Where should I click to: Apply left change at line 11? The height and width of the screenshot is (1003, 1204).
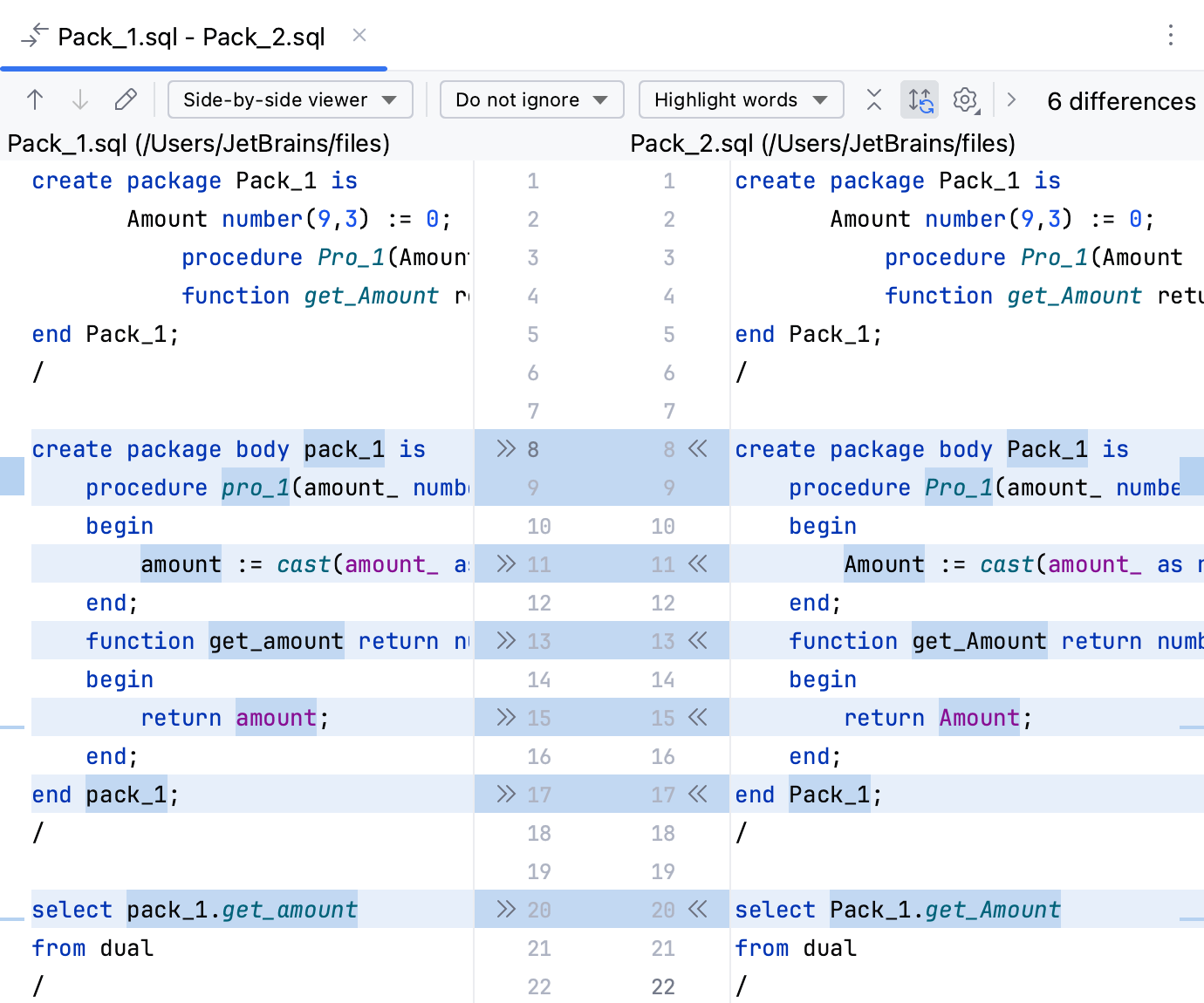(x=506, y=564)
